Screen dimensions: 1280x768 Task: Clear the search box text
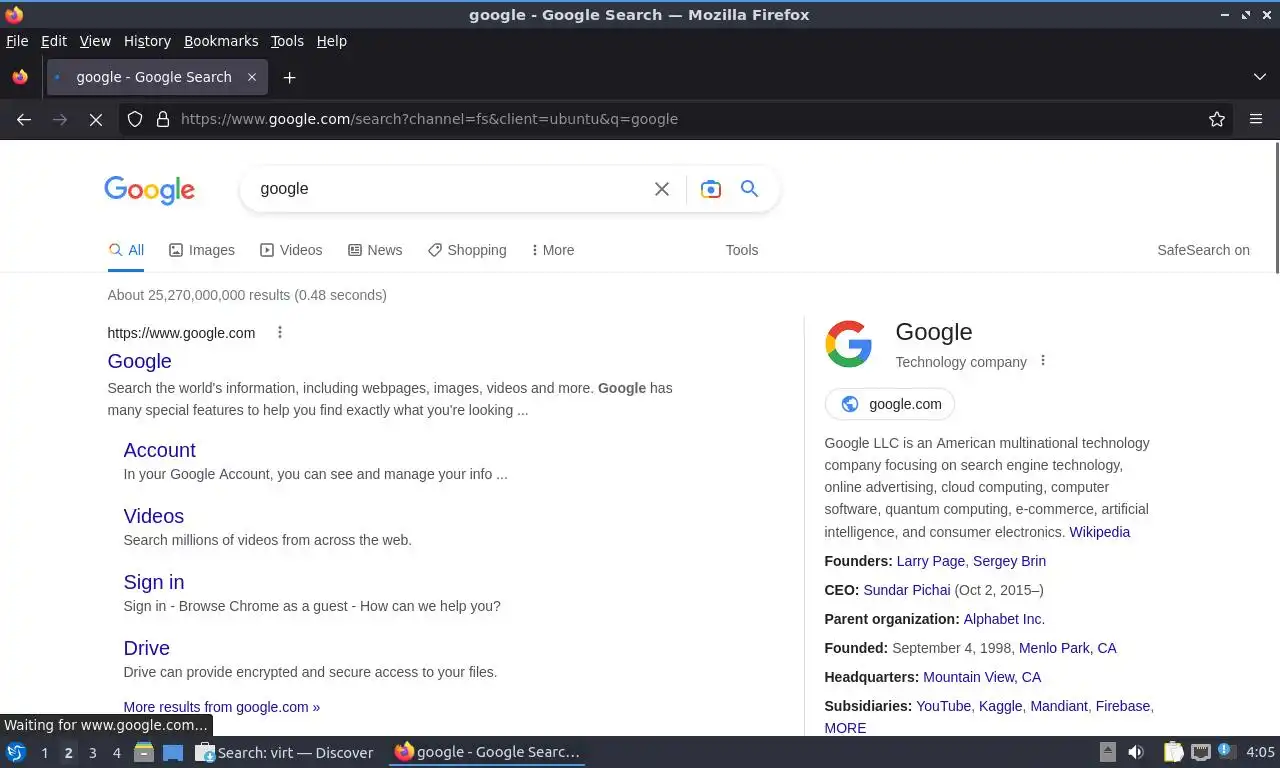(662, 189)
